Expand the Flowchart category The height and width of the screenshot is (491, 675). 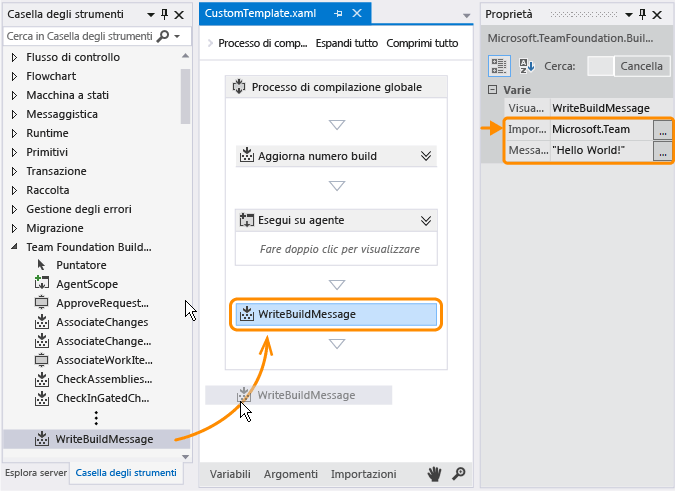tap(14, 76)
